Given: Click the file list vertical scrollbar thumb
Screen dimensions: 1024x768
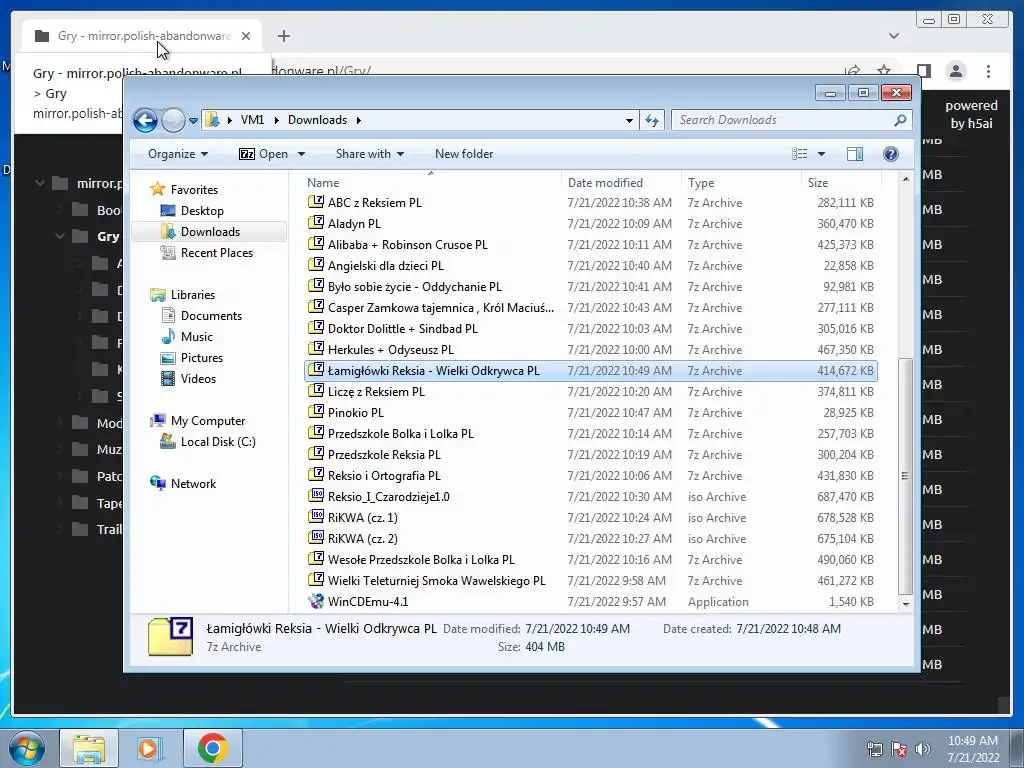Looking at the screenshot, I should point(905,476).
